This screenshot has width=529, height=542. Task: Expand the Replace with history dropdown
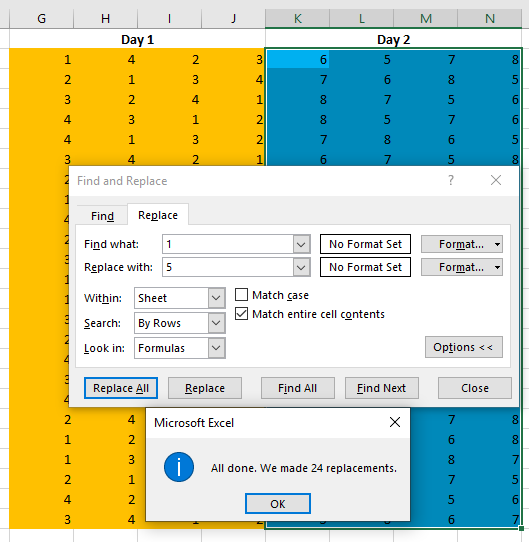point(301,268)
